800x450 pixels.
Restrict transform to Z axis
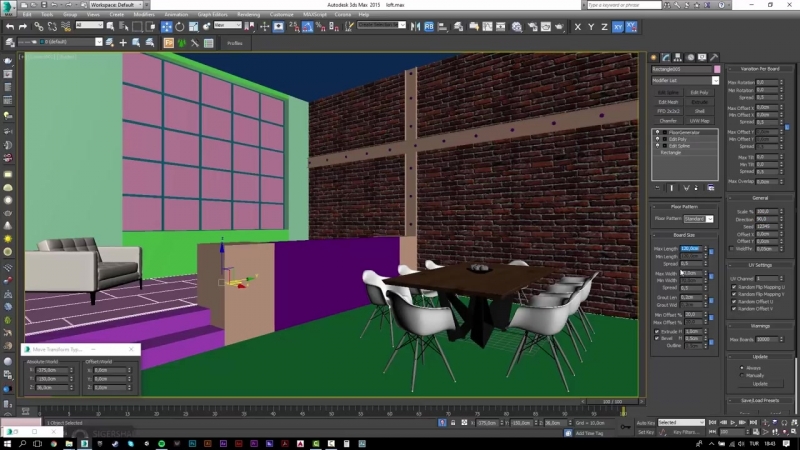604,27
